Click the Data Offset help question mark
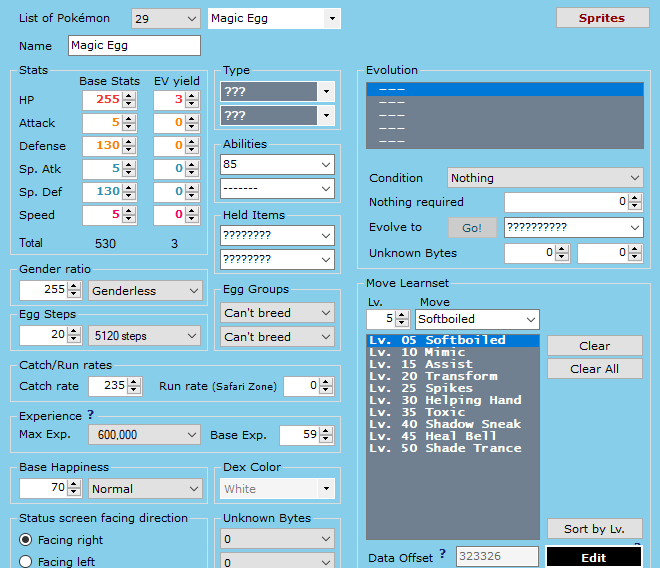 pyautogui.click(x=442, y=553)
